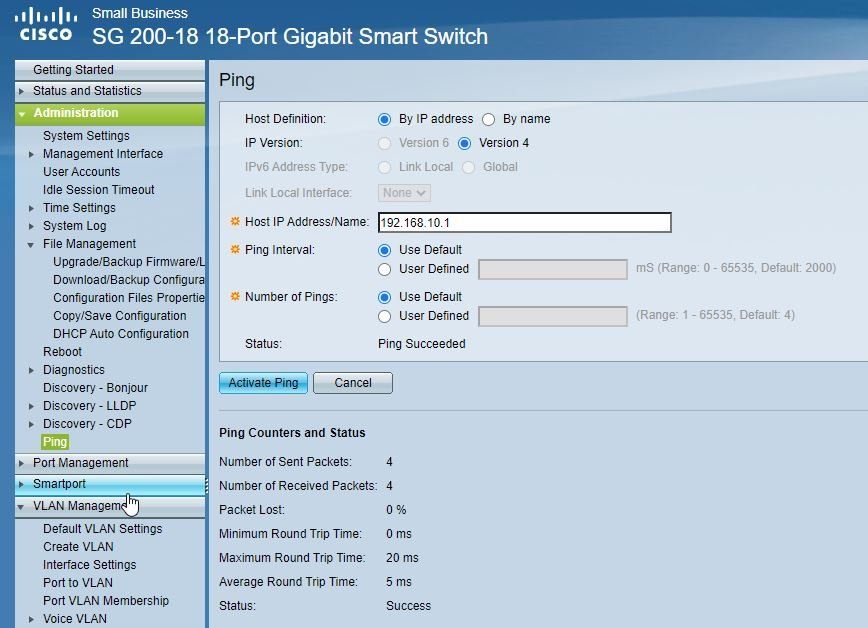This screenshot has height=628, width=868.
Task: Open Configuration Files Properties page
Action: point(128,298)
